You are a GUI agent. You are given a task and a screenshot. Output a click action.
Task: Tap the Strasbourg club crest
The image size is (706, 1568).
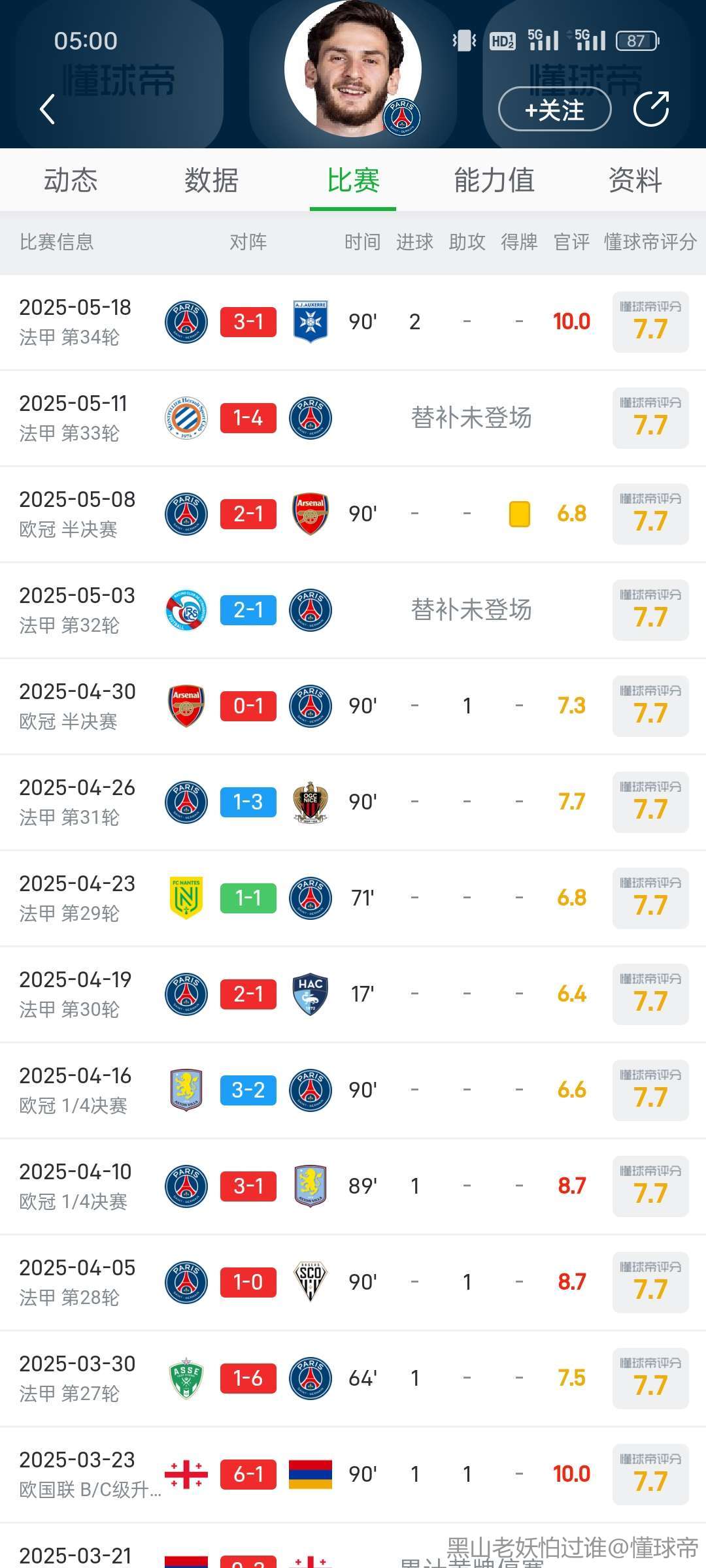pyautogui.click(x=186, y=610)
